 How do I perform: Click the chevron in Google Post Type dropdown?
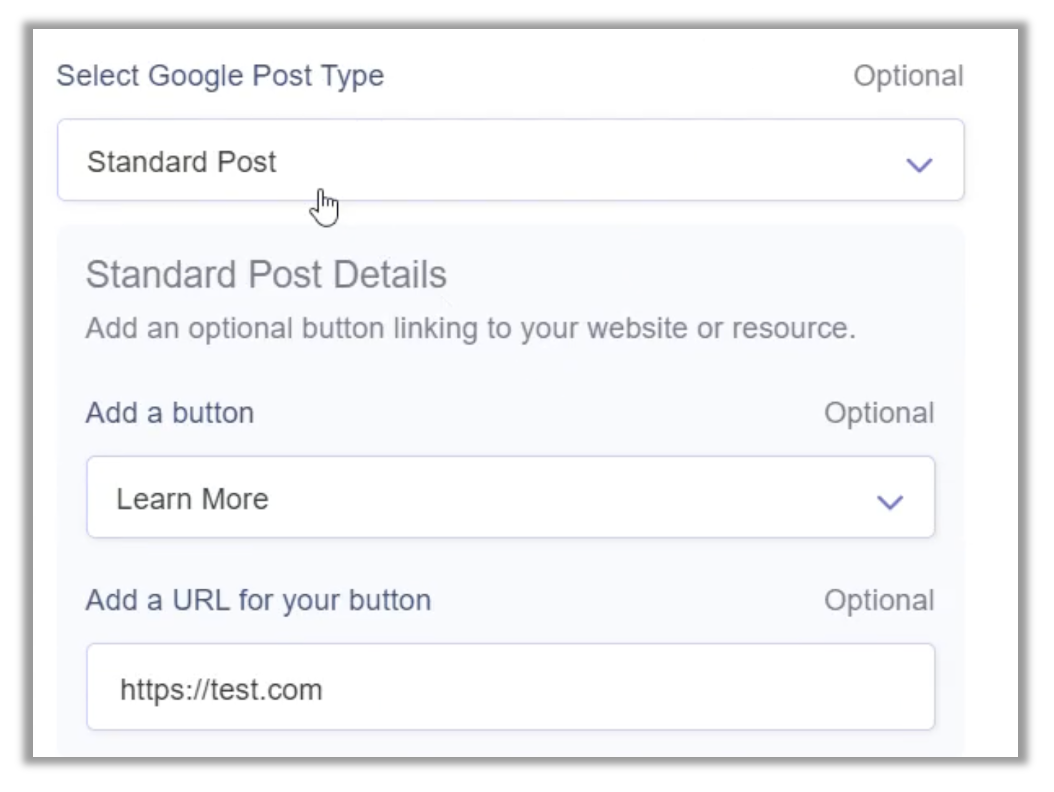tap(918, 164)
